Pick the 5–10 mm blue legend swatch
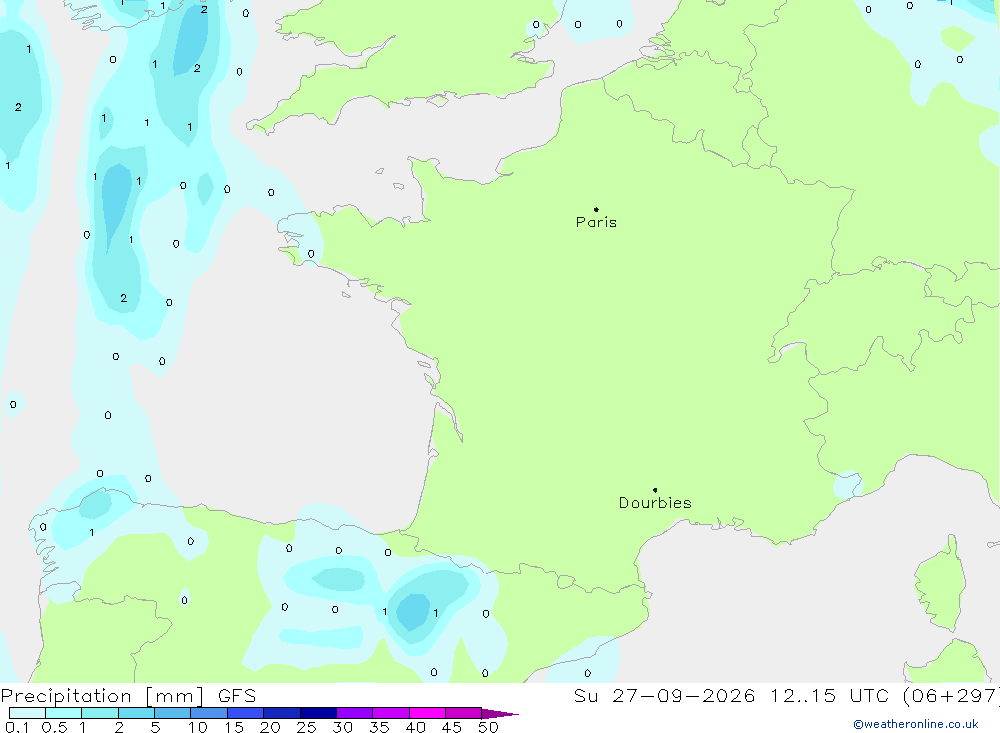The height and width of the screenshot is (733, 1000). tap(172, 713)
